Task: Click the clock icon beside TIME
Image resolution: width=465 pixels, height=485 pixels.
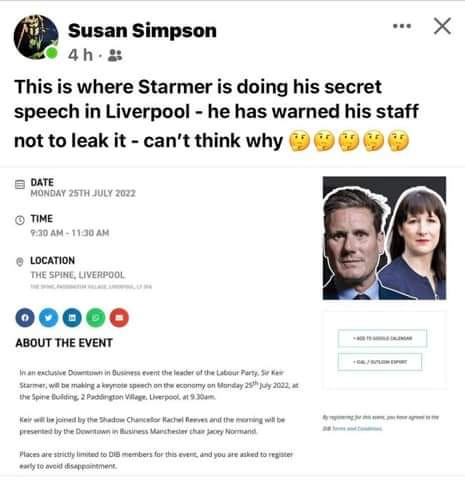Action: tap(20, 220)
